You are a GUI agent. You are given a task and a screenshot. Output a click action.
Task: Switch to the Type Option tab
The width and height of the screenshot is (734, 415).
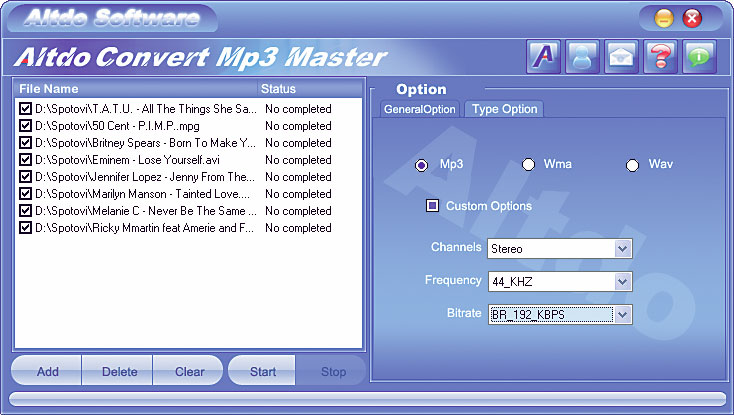pyautogui.click(x=504, y=109)
